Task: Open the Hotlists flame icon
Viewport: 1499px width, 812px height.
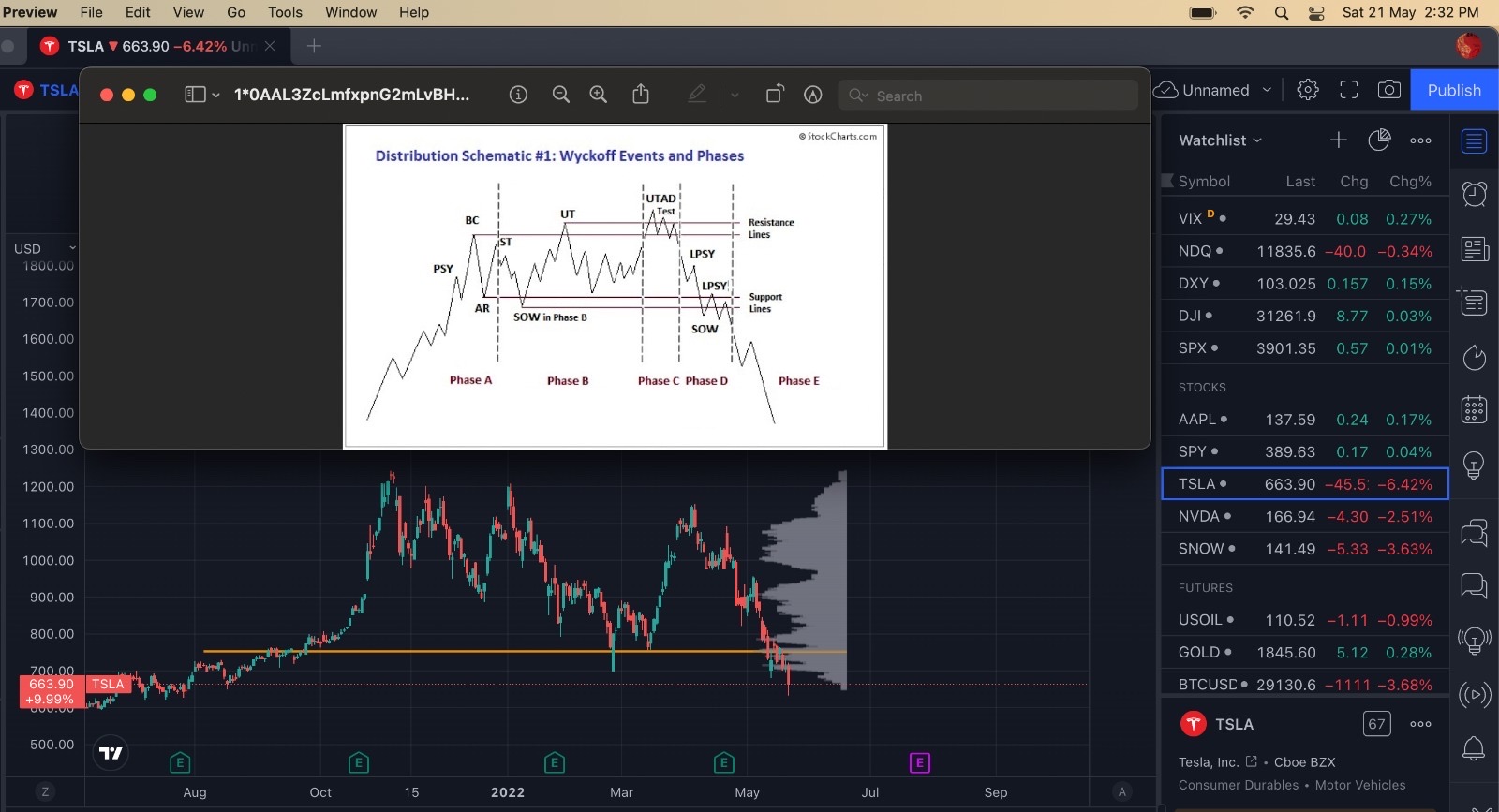Action: click(x=1474, y=357)
